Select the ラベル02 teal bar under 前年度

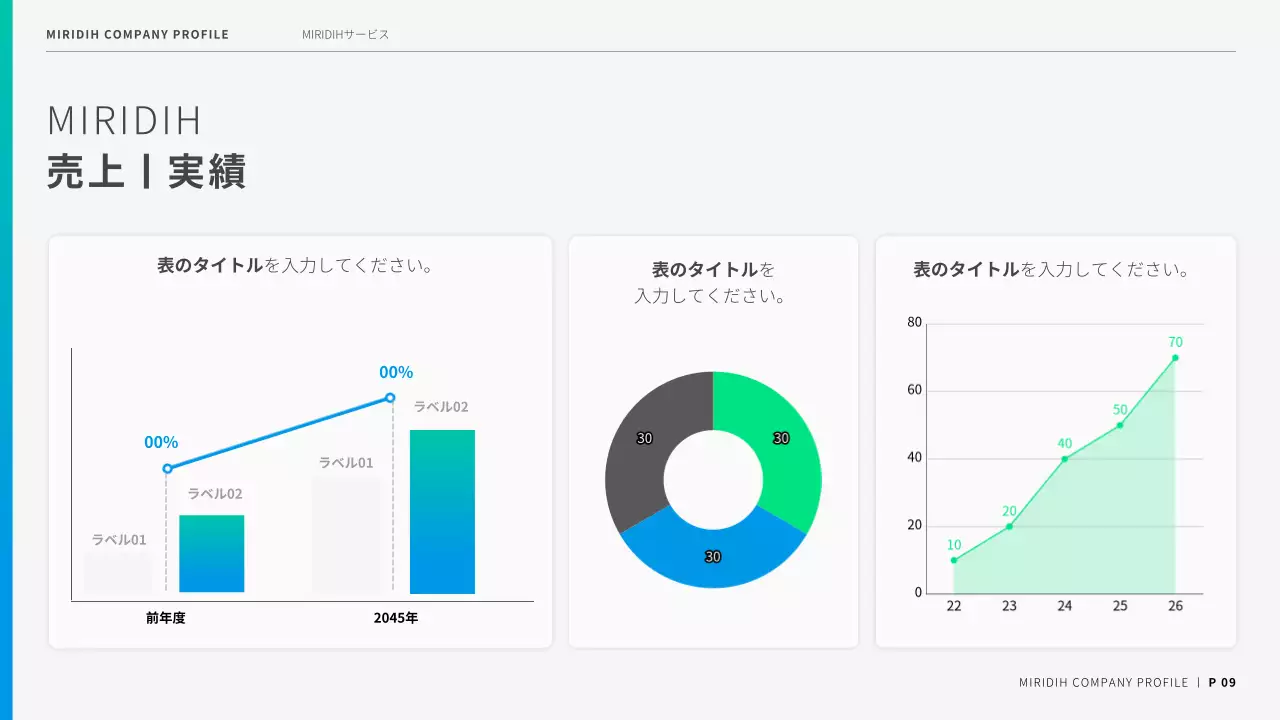[x=211, y=553]
